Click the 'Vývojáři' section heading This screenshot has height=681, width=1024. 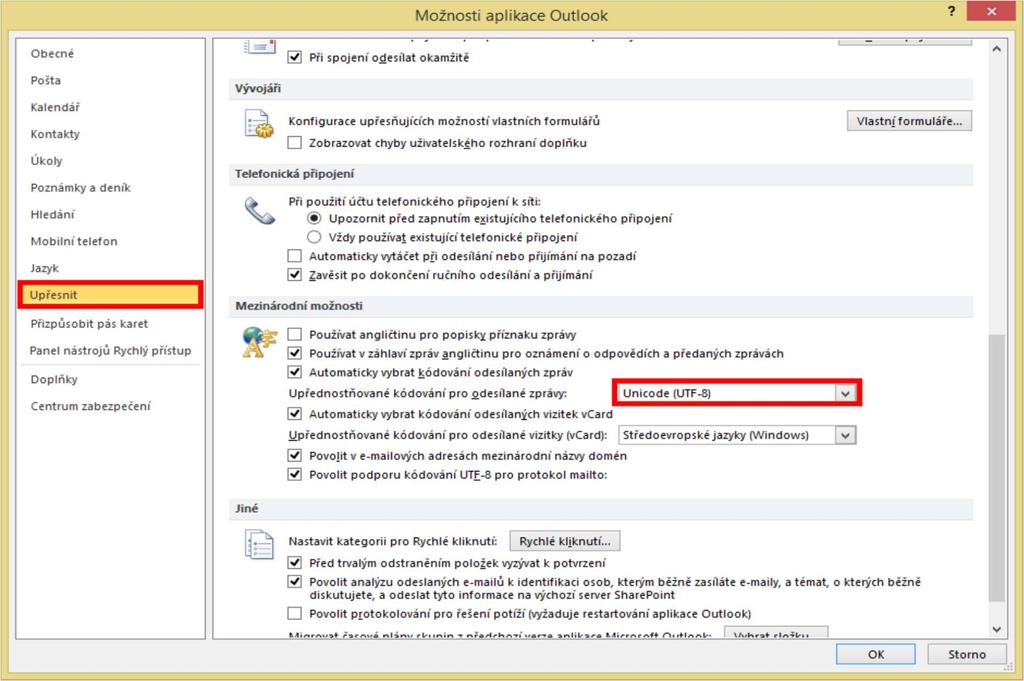[x=258, y=88]
